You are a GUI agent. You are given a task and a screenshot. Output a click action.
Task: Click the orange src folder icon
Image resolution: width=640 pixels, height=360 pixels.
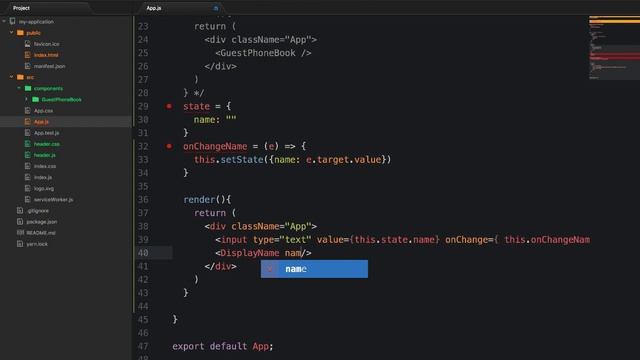(20, 77)
